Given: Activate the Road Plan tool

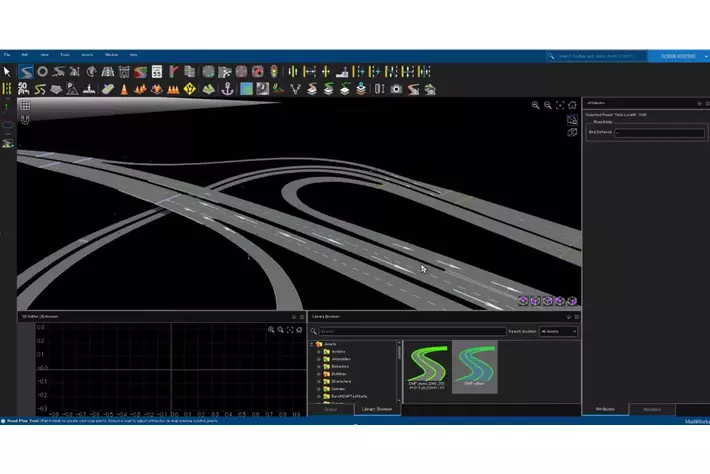Looking at the screenshot, I should click(x=27, y=72).
